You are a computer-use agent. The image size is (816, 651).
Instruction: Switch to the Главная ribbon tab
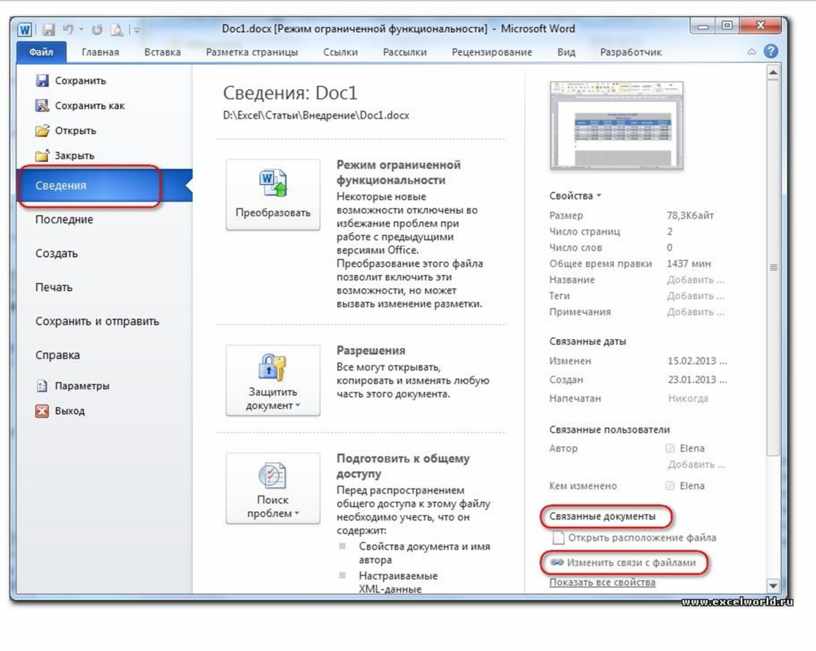100,52
